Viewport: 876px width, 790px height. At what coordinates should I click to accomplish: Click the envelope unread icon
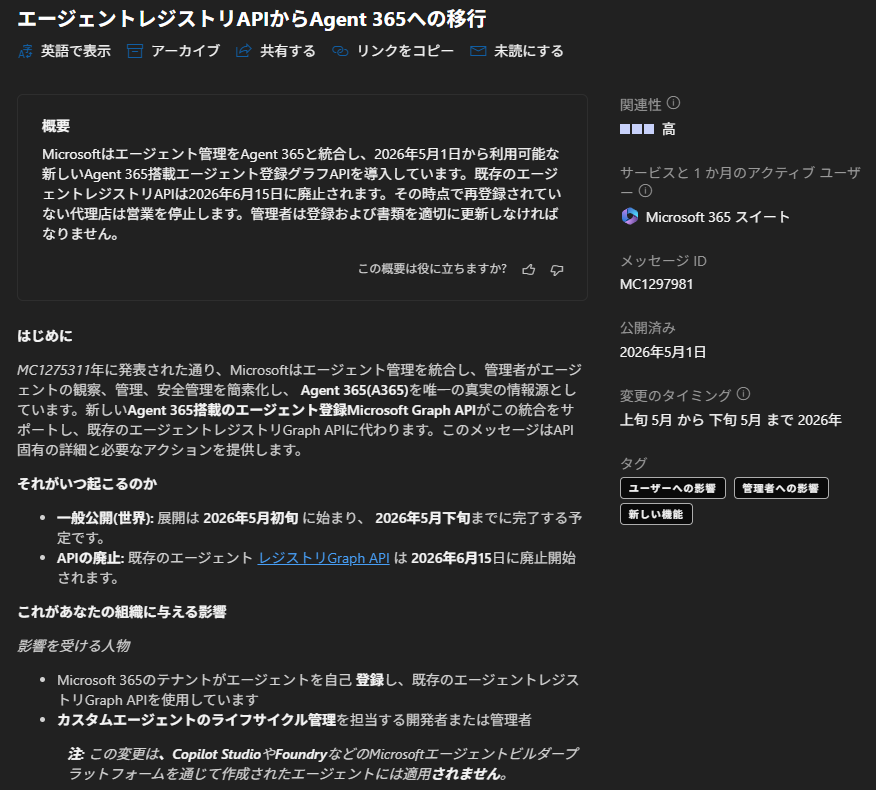click(478, 51)
